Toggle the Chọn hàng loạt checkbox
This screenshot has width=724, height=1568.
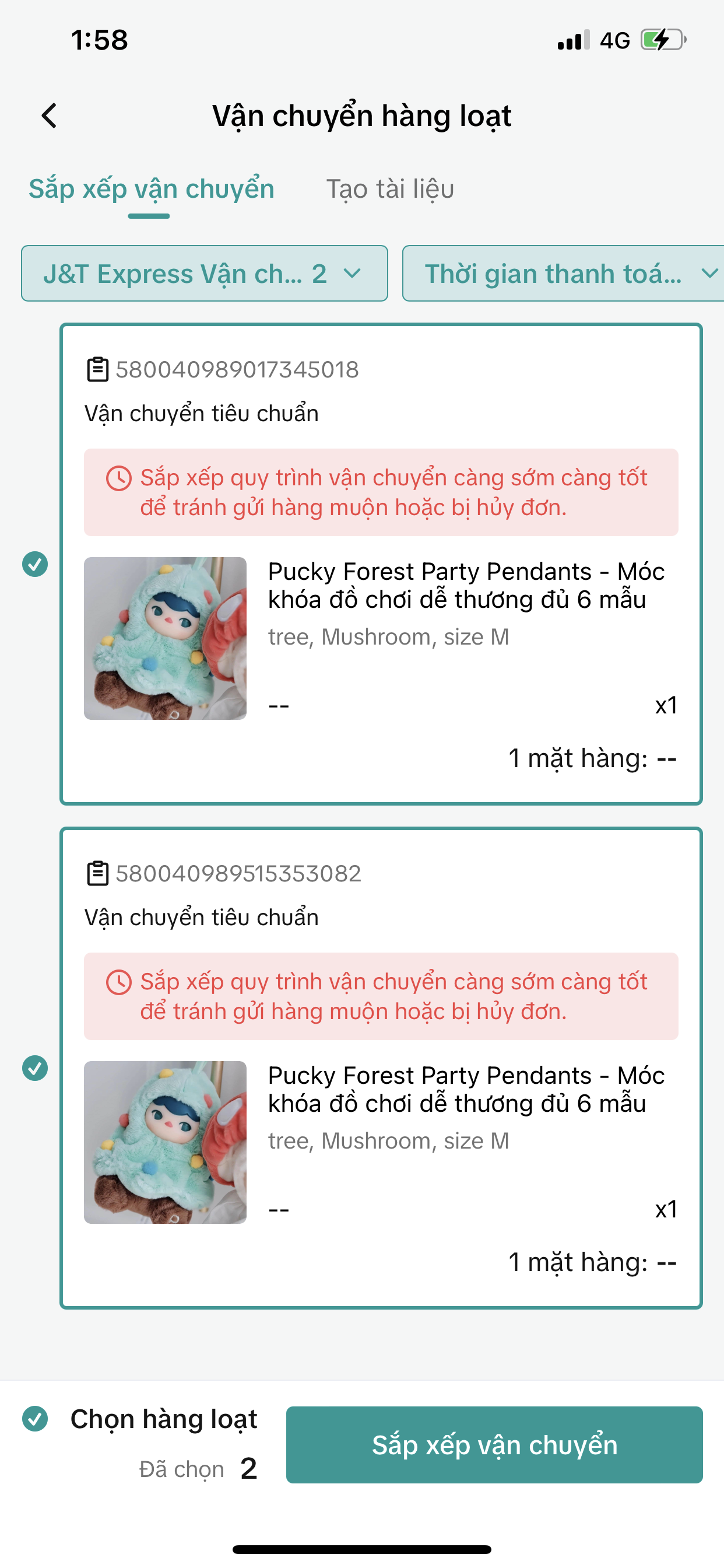tap(36, 1418)
